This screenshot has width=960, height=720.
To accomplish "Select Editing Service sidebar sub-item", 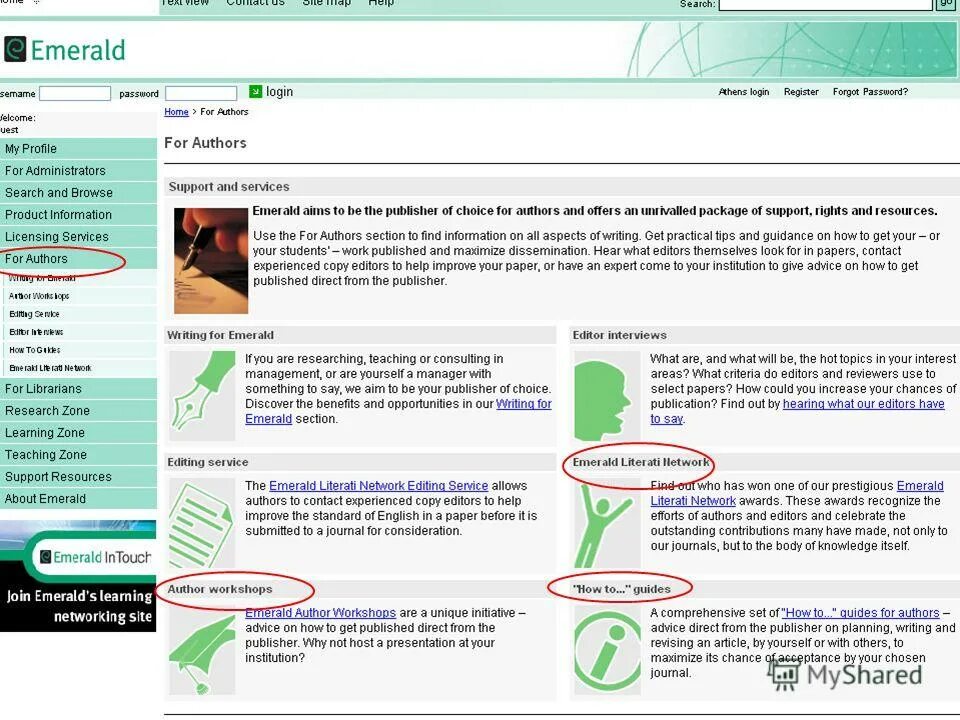I will pos(34,314).
